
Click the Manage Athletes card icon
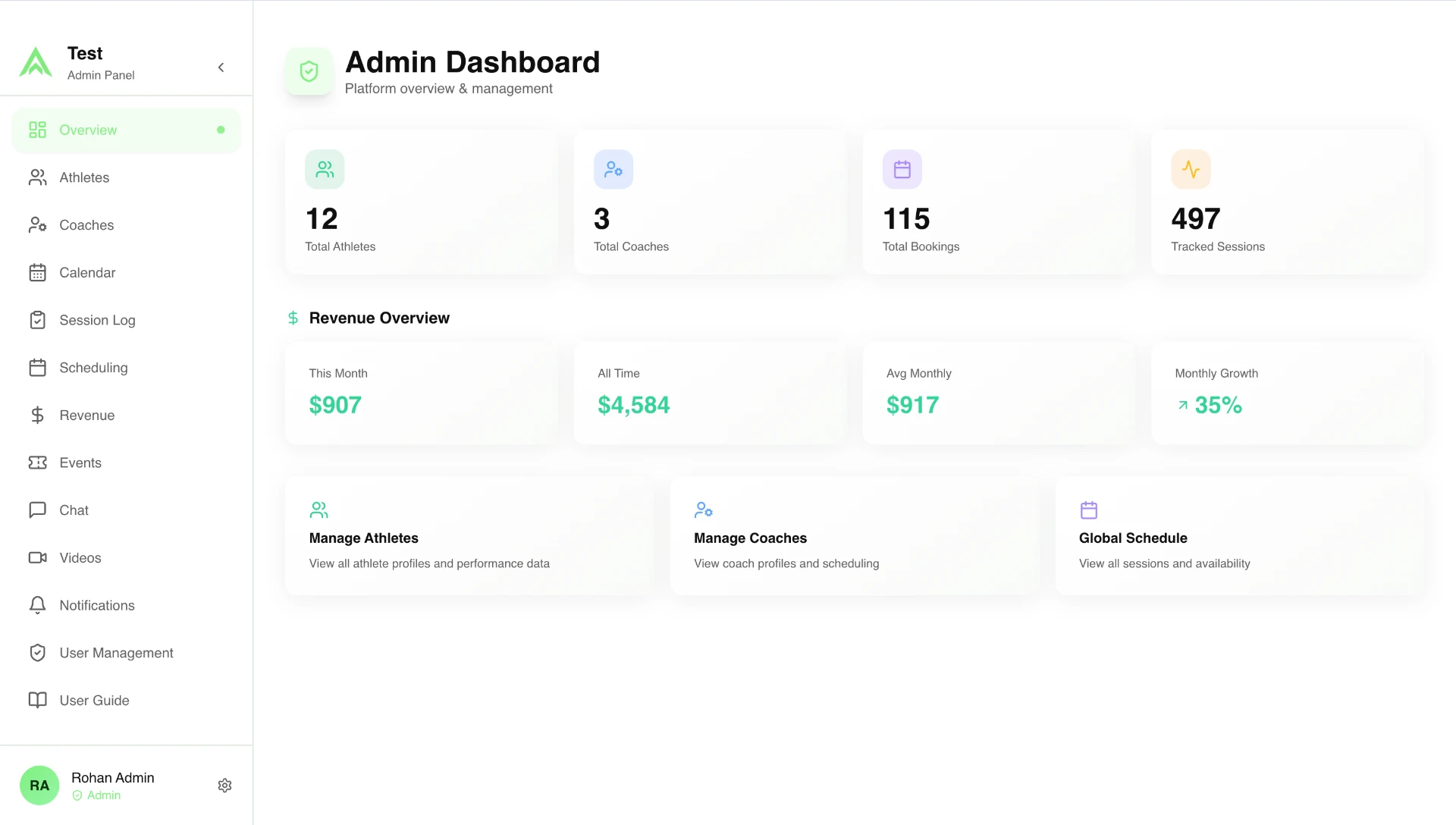coord(318,510)
